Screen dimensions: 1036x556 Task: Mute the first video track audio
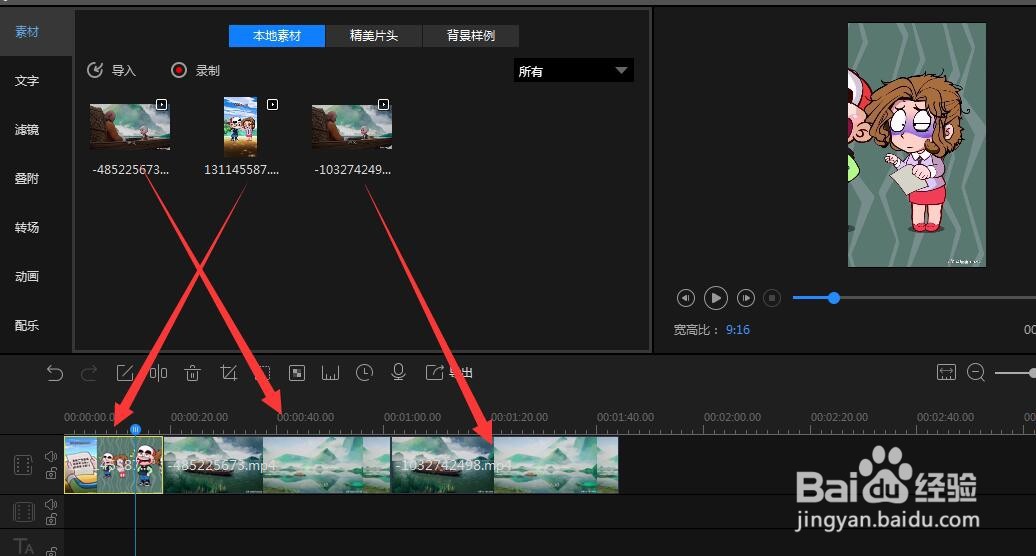tap(51, 456)
